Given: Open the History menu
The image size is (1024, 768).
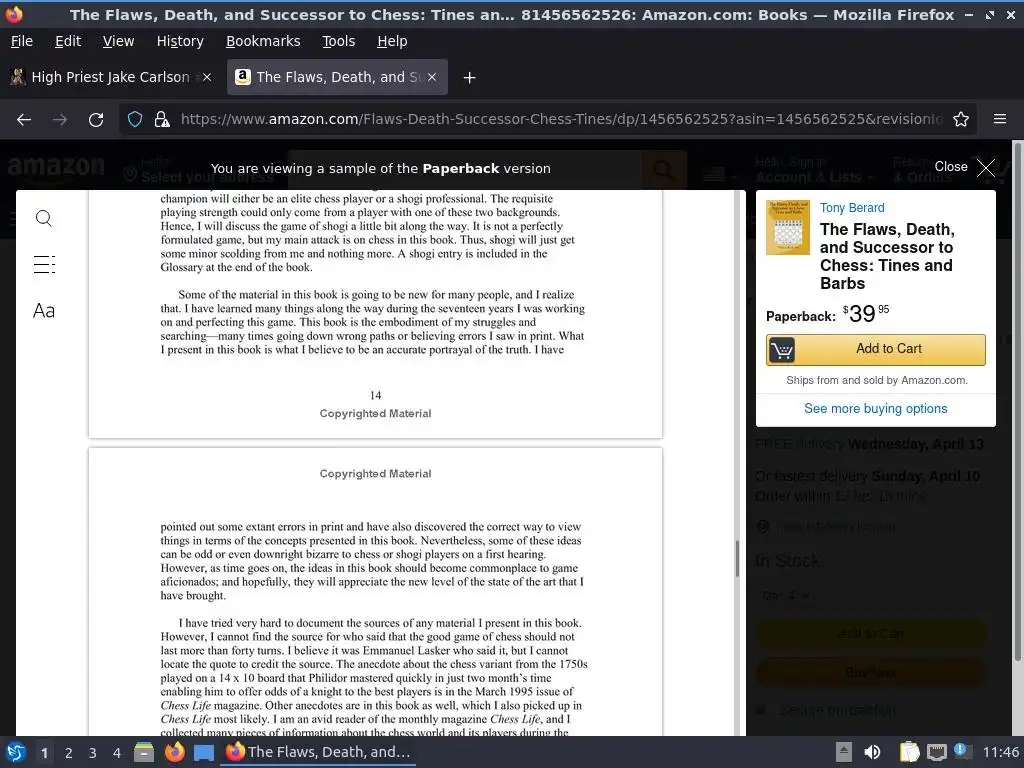Looking at the screenshot, I should 180,41.
